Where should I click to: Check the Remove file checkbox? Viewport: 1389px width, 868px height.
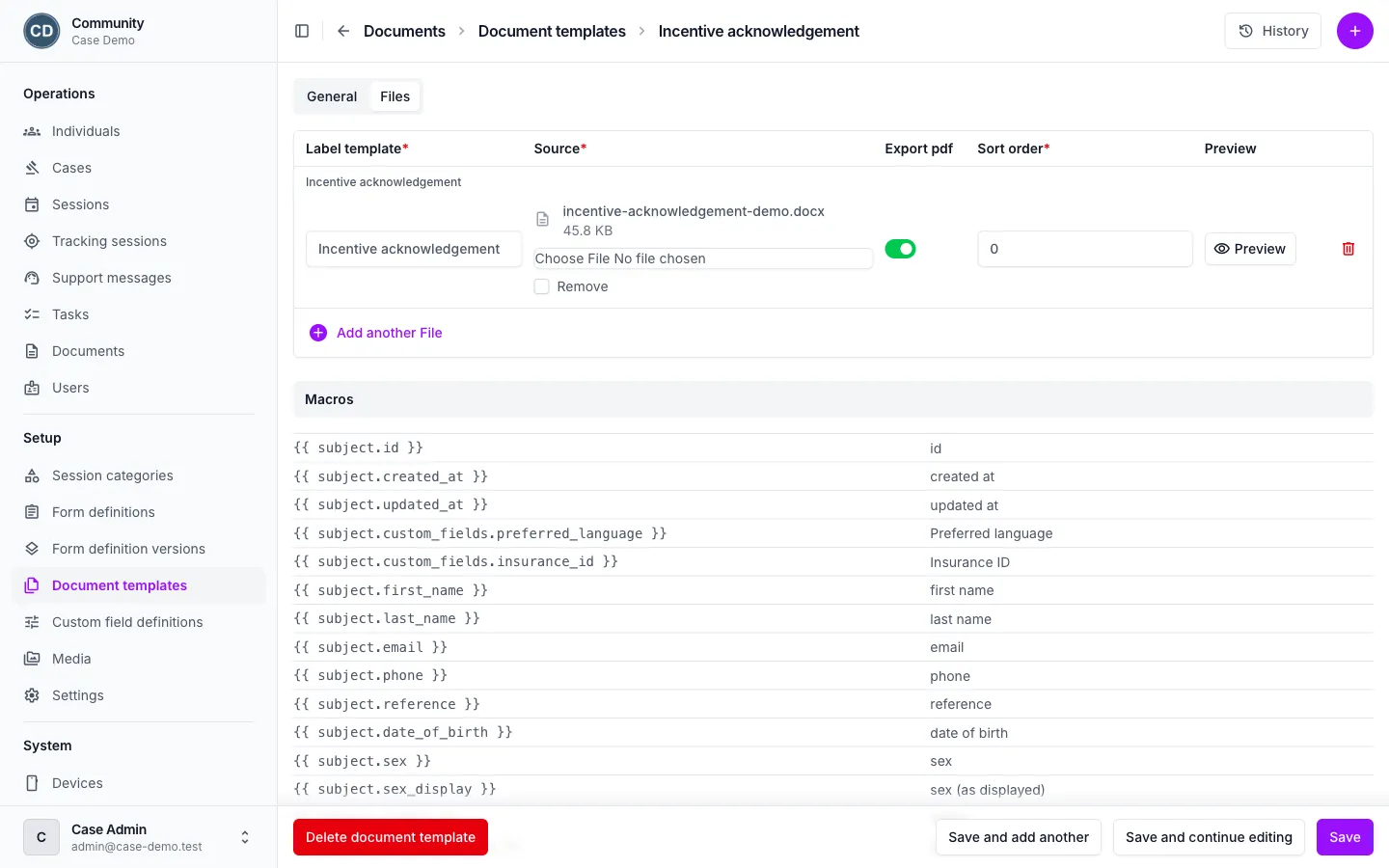tap(542, 286)
